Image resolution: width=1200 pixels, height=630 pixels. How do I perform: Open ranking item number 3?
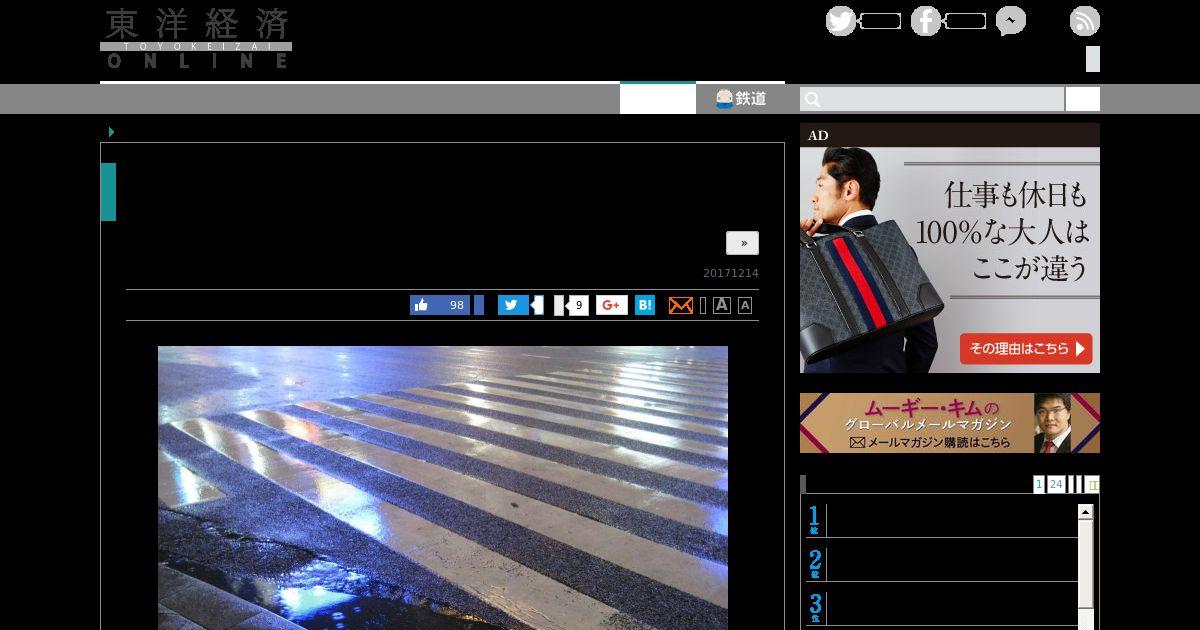click(942, 607)
